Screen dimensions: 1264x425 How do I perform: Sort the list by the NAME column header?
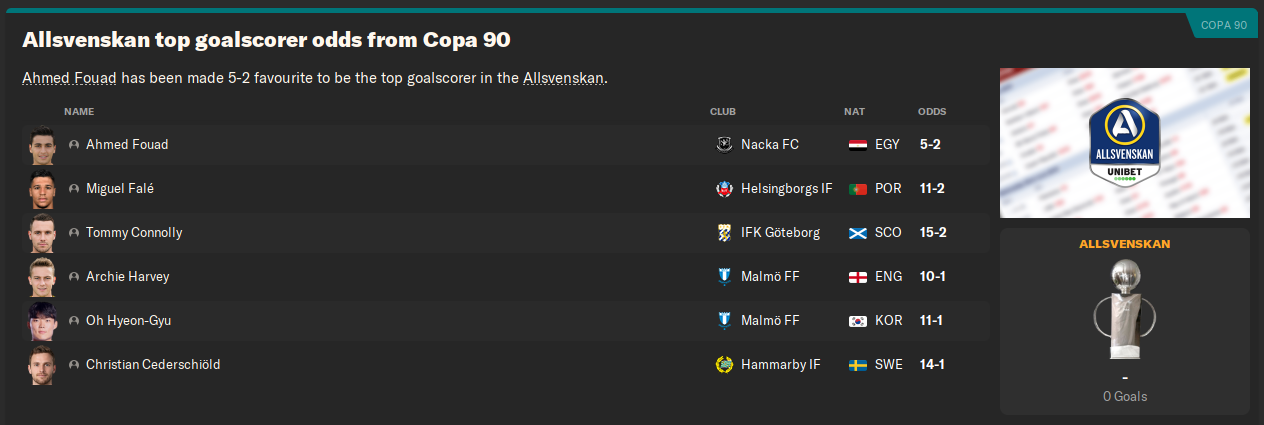[79, 111]
